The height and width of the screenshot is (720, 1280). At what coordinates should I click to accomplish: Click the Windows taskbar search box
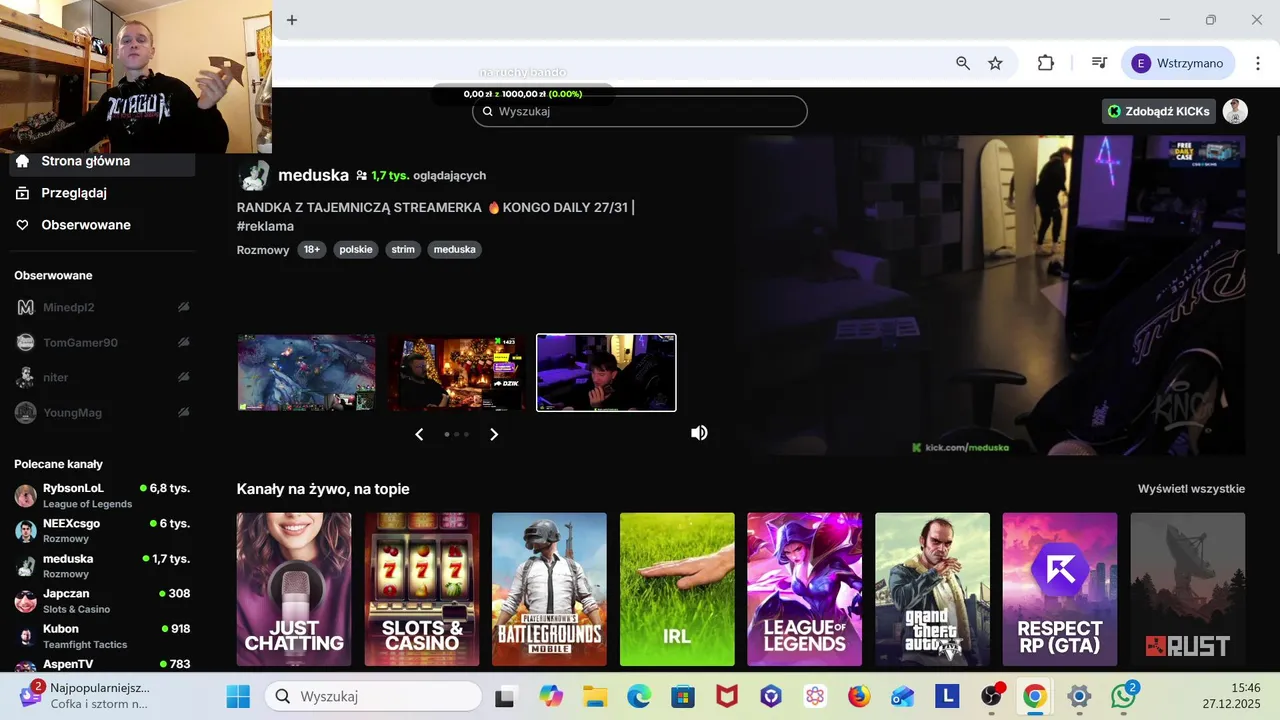tap(373, 696)
